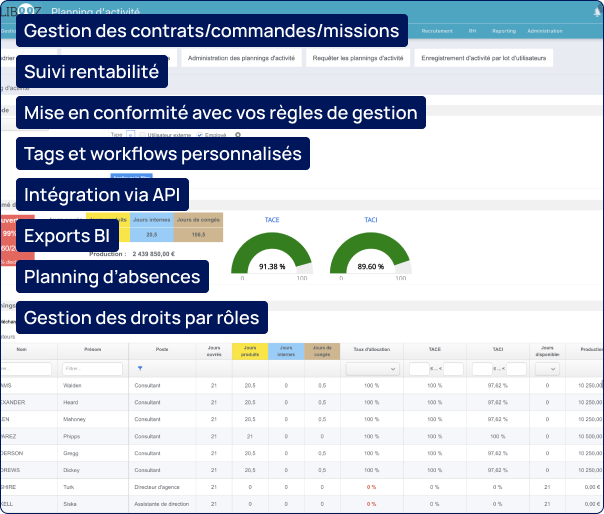Open the Type dropdown
The image size is (604, 514).
128,134
